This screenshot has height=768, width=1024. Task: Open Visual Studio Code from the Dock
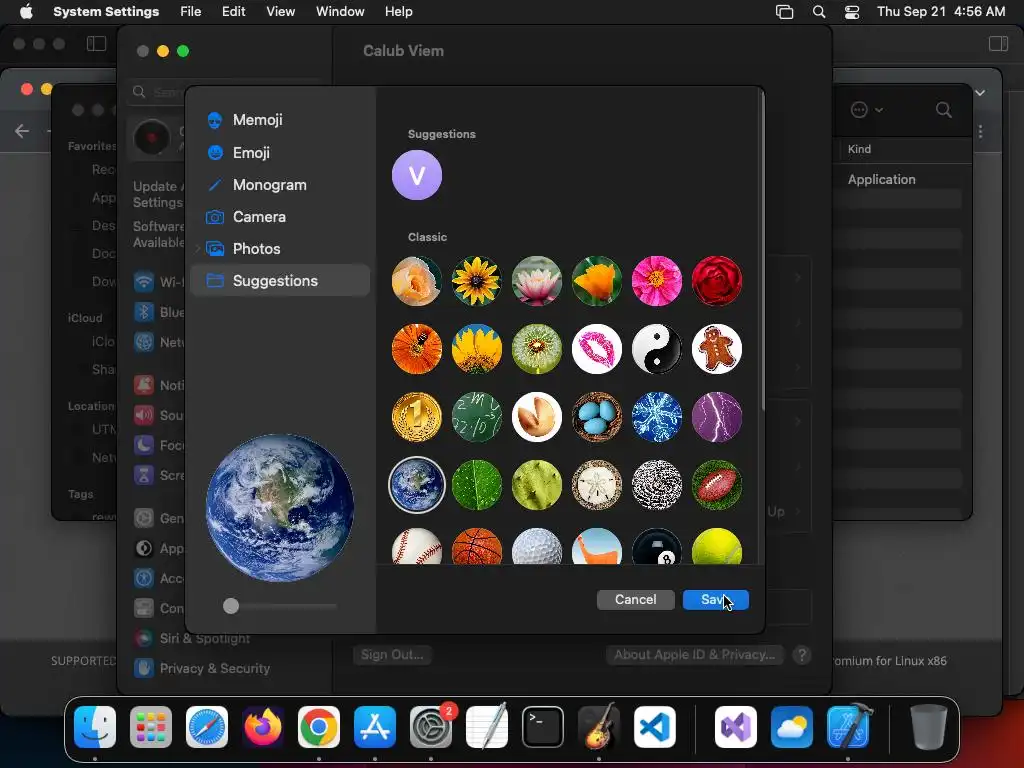[x=654, y=727]
